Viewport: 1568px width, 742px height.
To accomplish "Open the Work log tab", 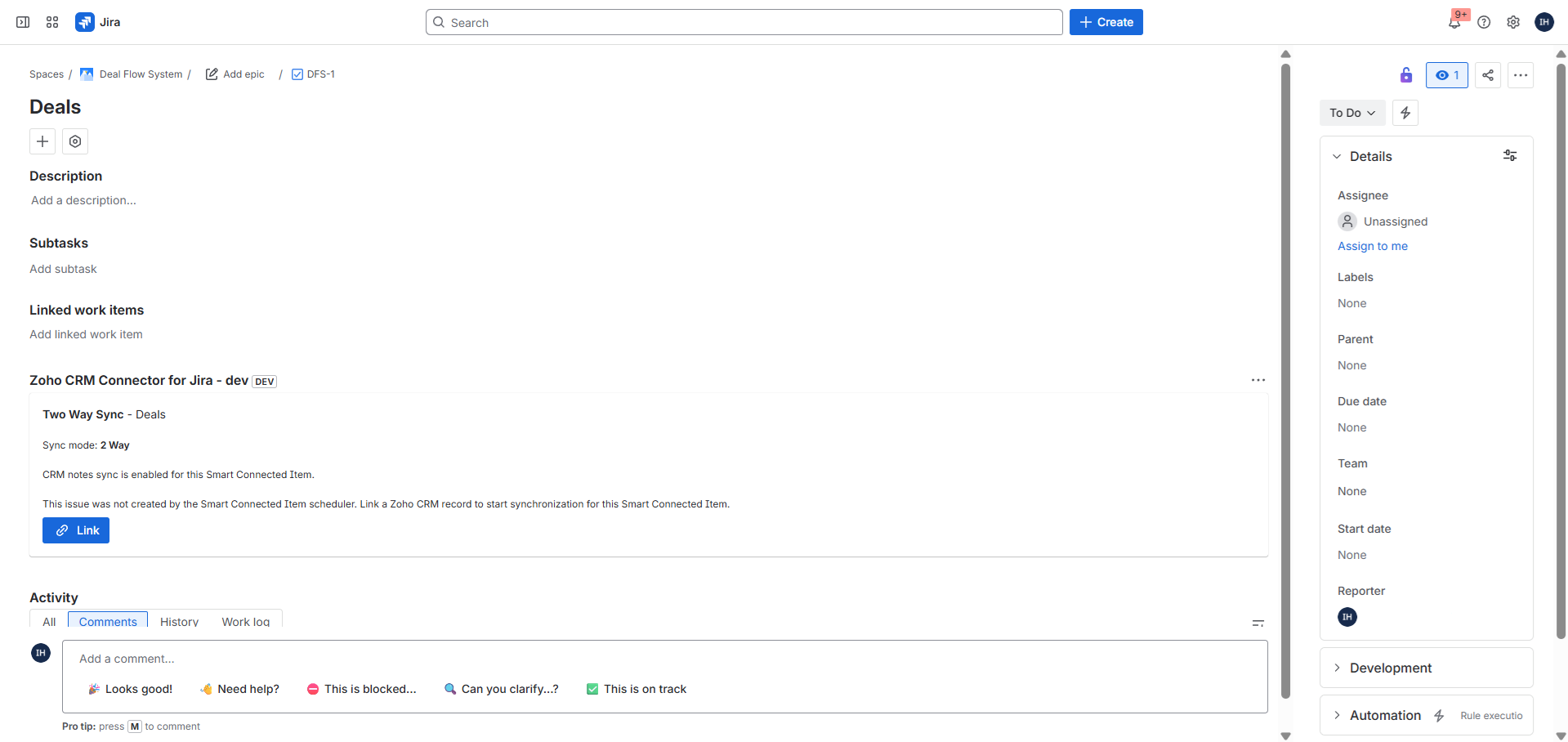I will 245,622.
